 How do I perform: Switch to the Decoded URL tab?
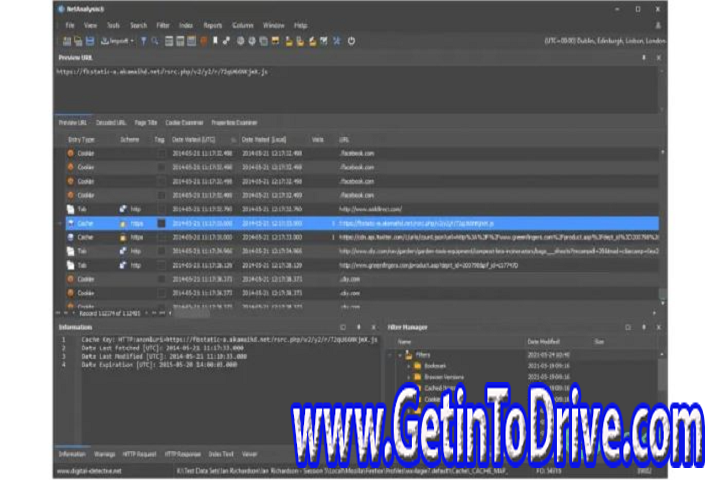coord(111,123)
